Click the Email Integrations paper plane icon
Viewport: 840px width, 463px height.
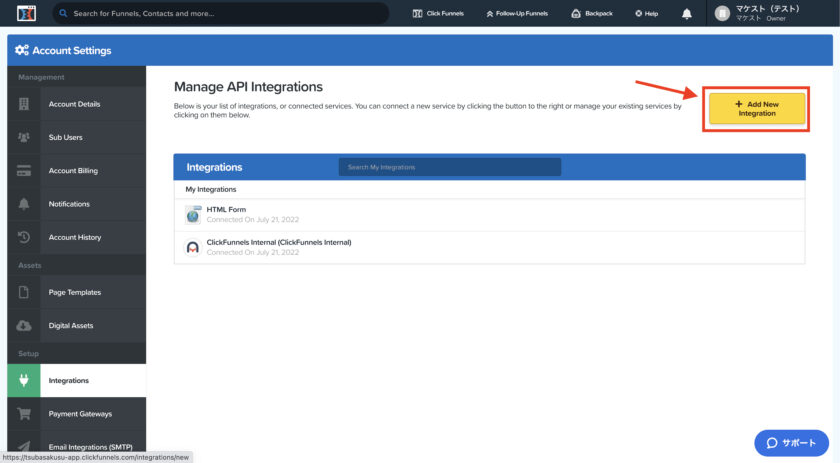[24, 446]
